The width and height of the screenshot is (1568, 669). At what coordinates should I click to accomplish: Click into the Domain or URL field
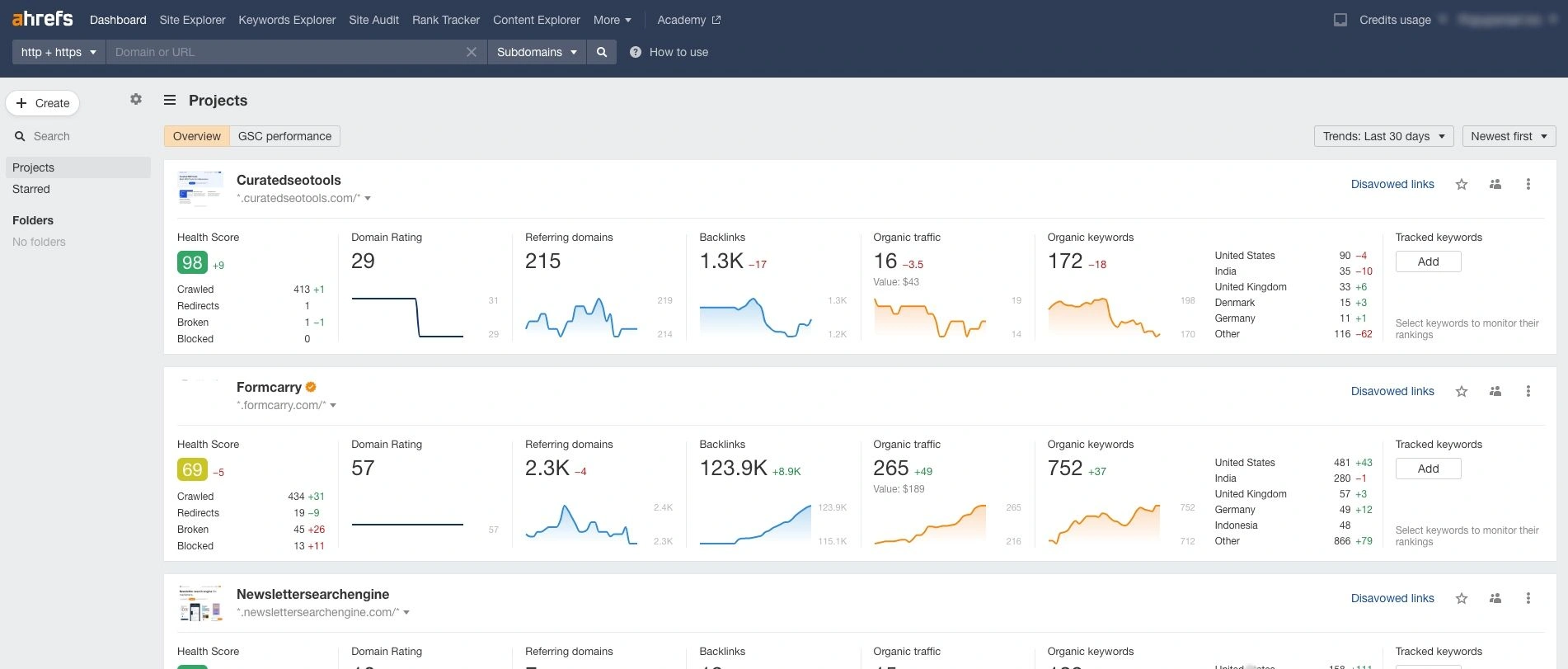[284, 52]
